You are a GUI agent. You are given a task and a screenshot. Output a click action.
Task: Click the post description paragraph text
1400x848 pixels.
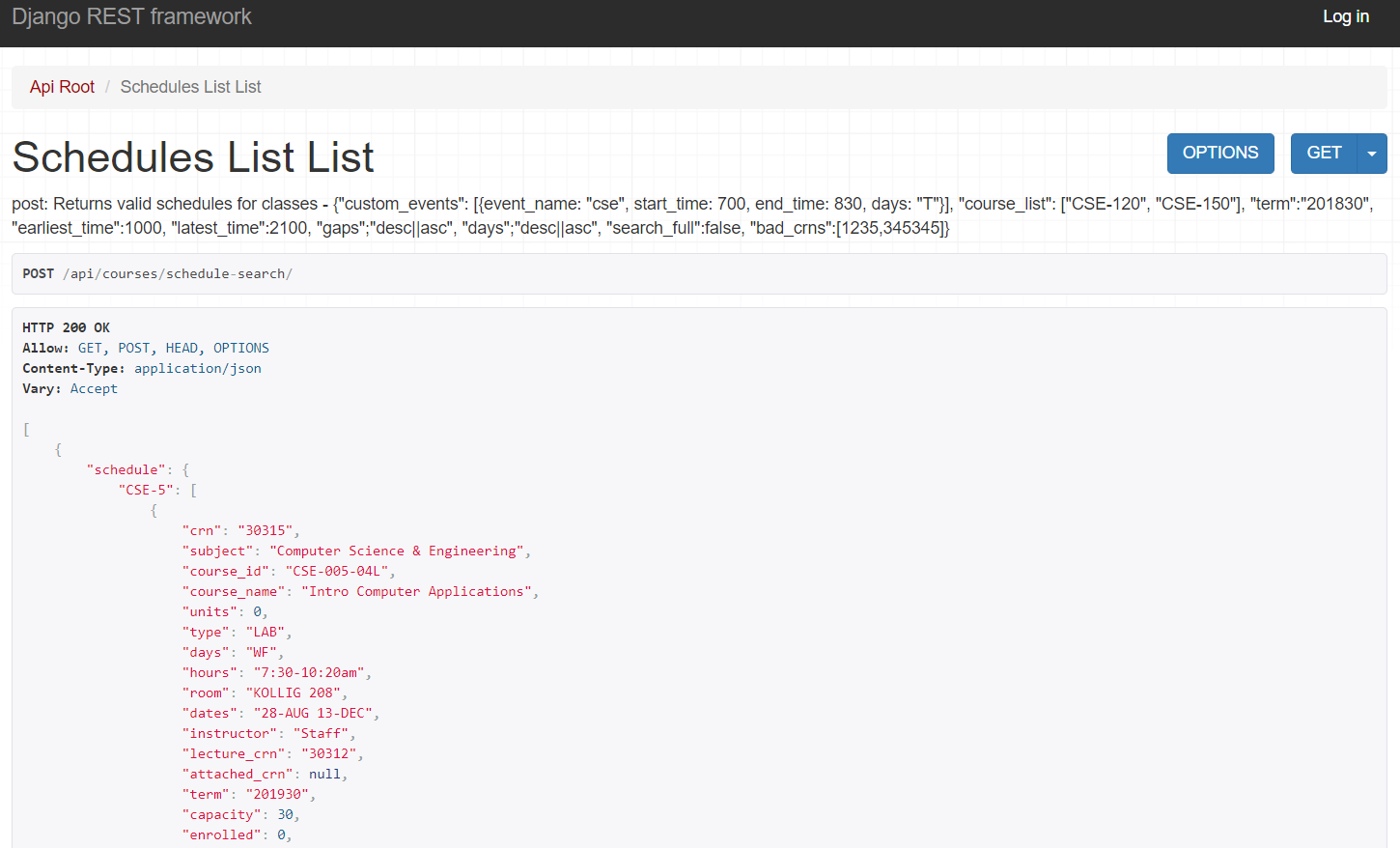pos(693,216)
